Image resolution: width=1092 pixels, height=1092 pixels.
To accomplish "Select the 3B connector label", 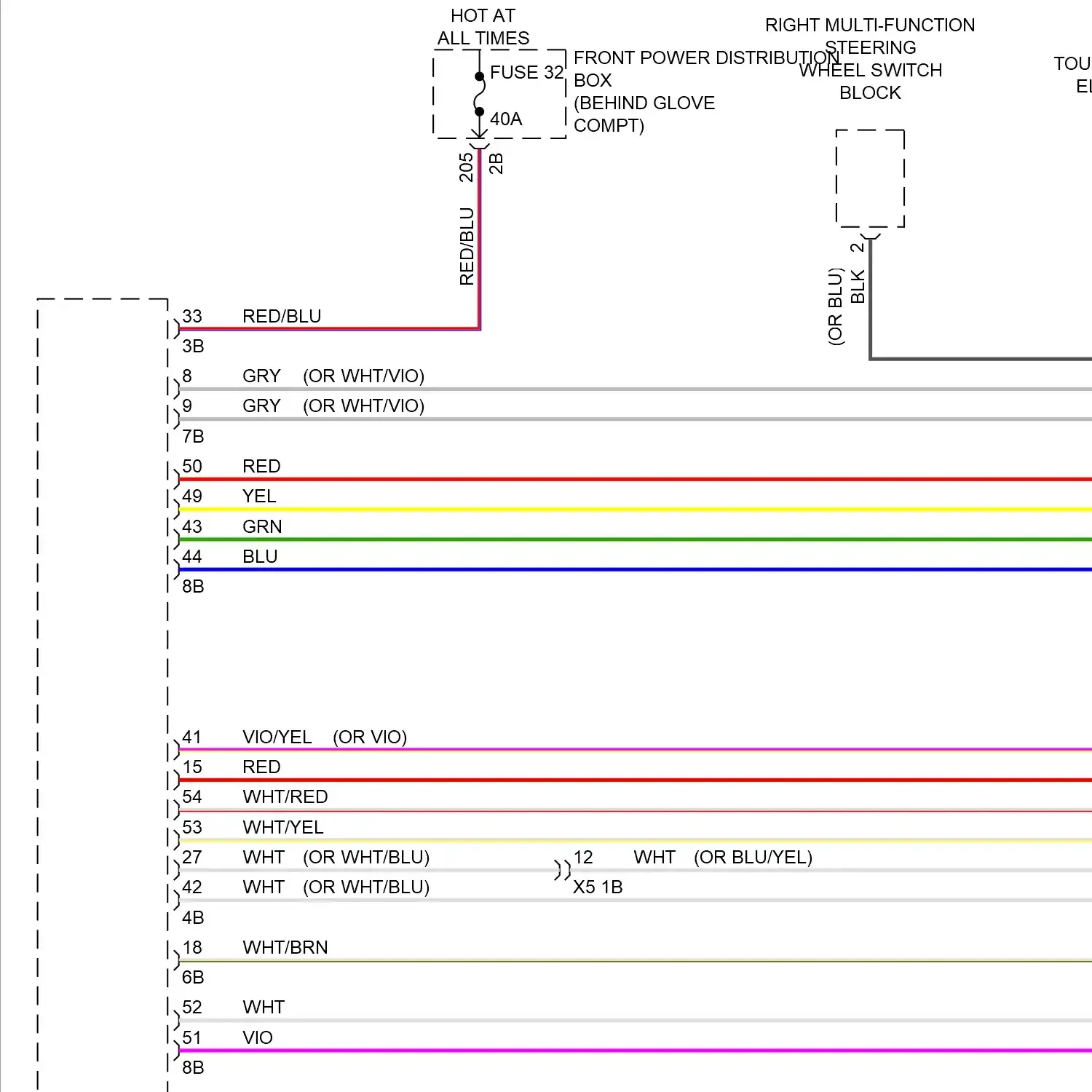I will click(x=193, y=346).
